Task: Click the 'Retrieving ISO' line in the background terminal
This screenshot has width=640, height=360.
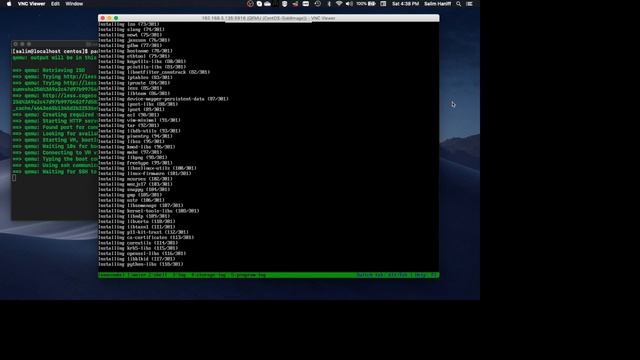Action: (49, 70)
